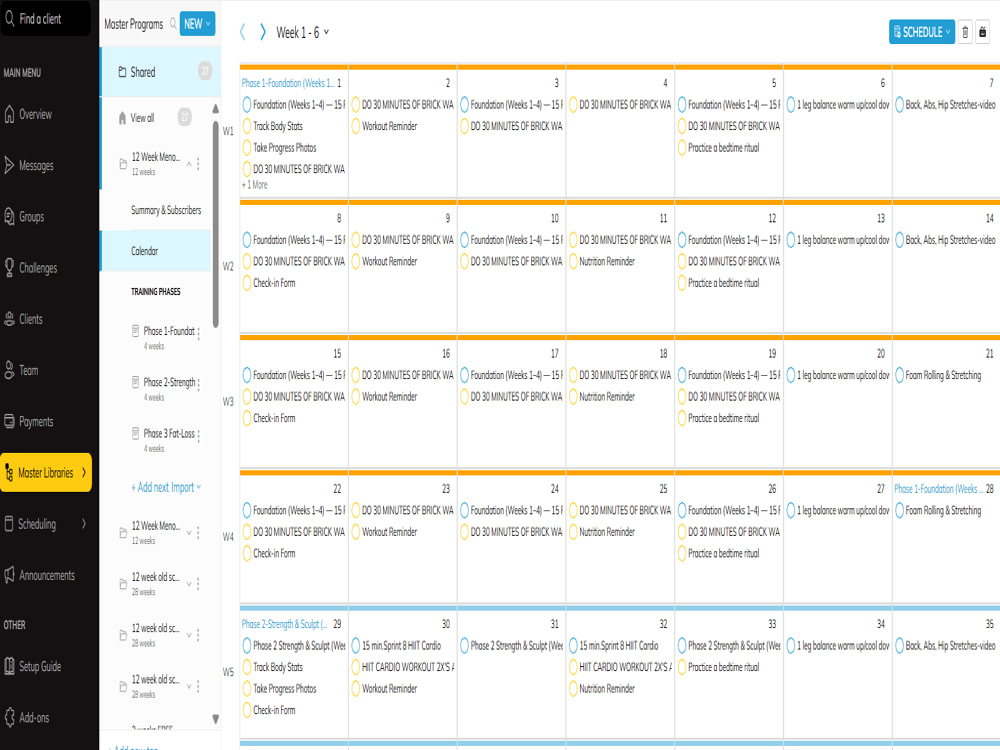Open options menu for Phase 2-Strength
The width and height of the screenshot is (1000, 750).
click(x=199, y=384)
